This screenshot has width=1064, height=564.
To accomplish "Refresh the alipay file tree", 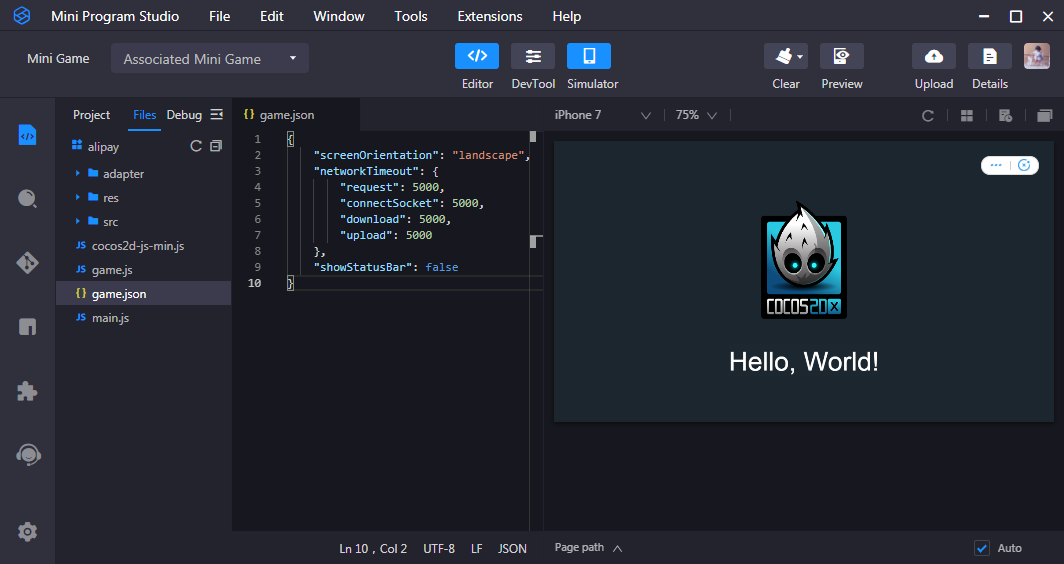I will pyautogui.click(x=195, y=146).
